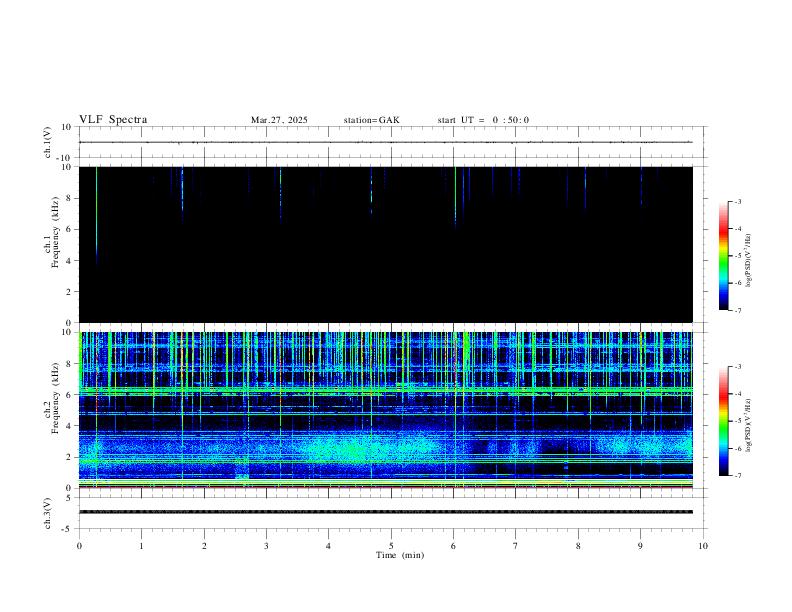
Task: Click the 8 kHz tick label on ch.1 axis
Action: [69, 198]
